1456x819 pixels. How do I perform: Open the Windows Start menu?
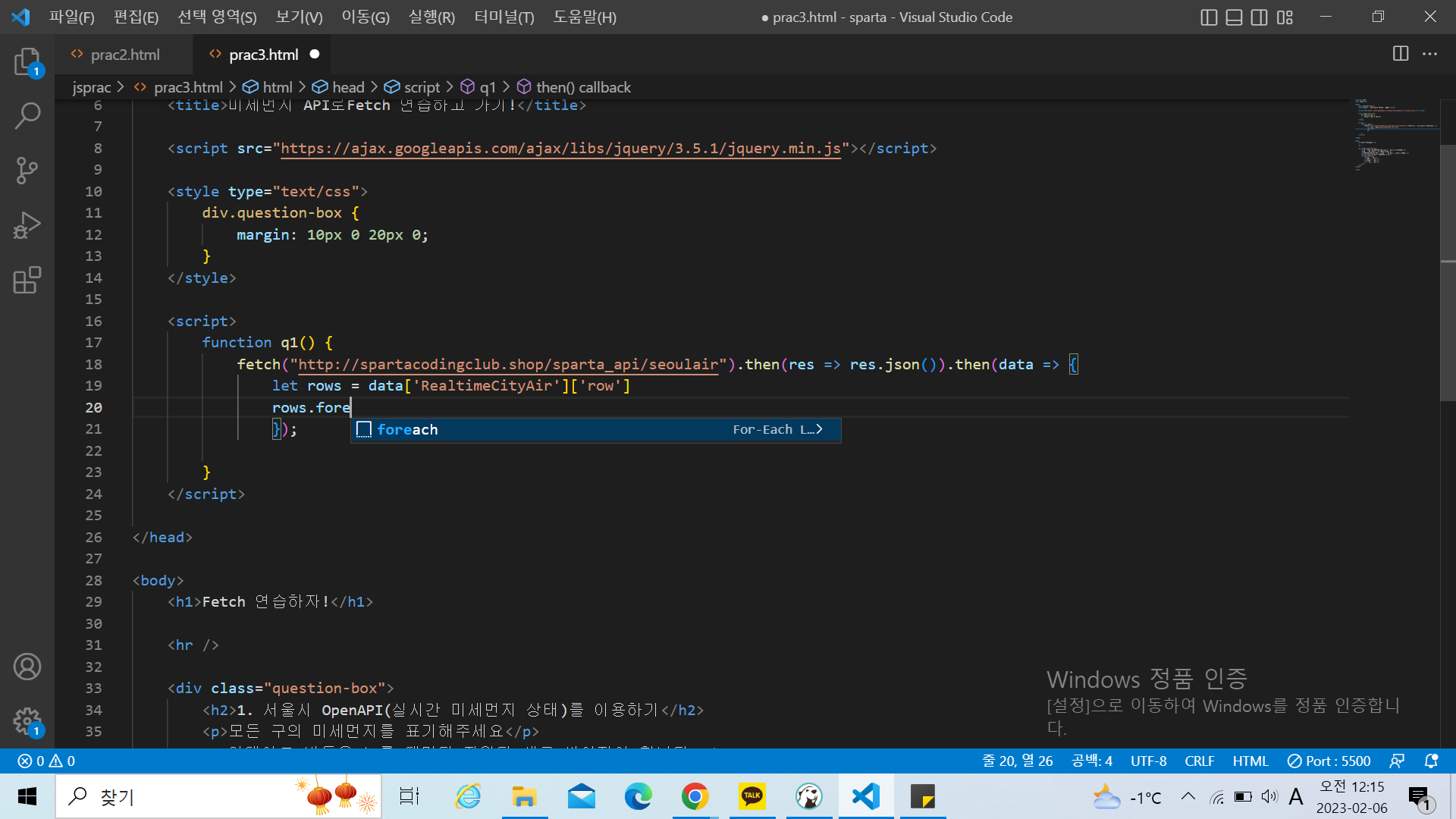click(x=27, y=796)
